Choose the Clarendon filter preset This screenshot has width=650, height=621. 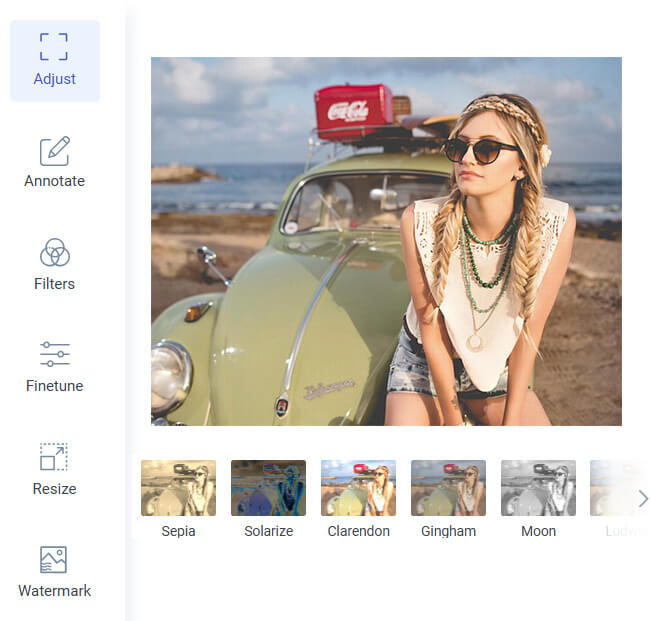[x=358, y=488]
